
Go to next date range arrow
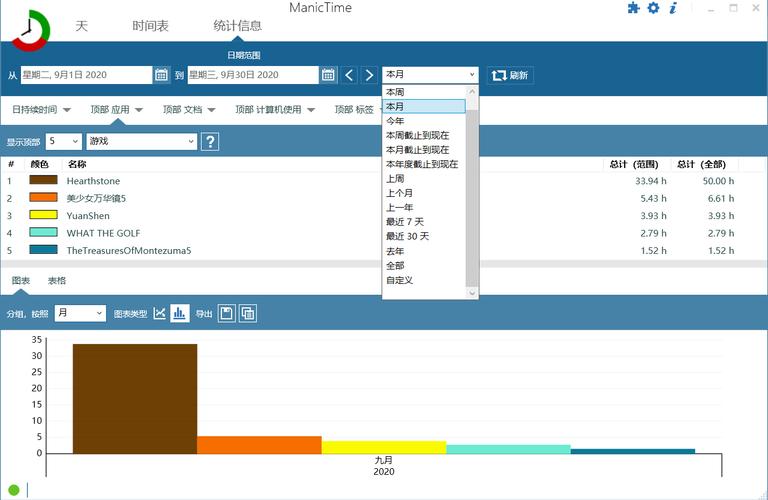click(369, 75)
